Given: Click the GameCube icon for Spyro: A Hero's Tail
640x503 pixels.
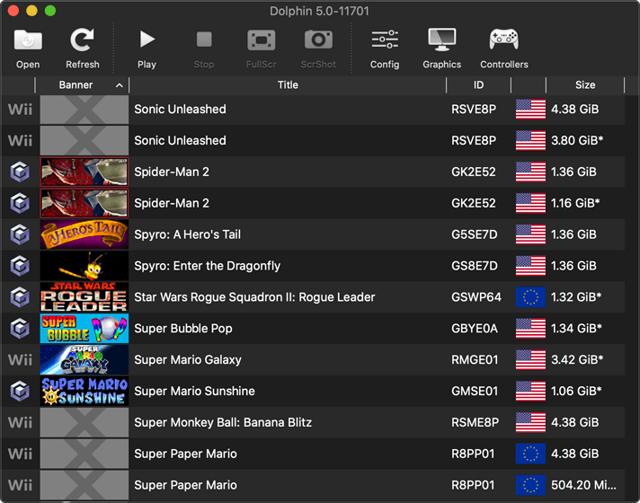Looking at the screenshot, I should tap(20, 234).
